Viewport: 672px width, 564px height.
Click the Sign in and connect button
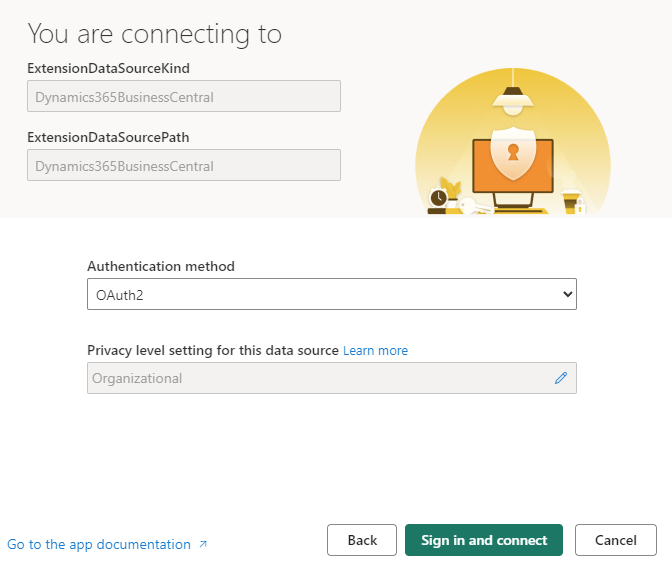coord(484,540)
